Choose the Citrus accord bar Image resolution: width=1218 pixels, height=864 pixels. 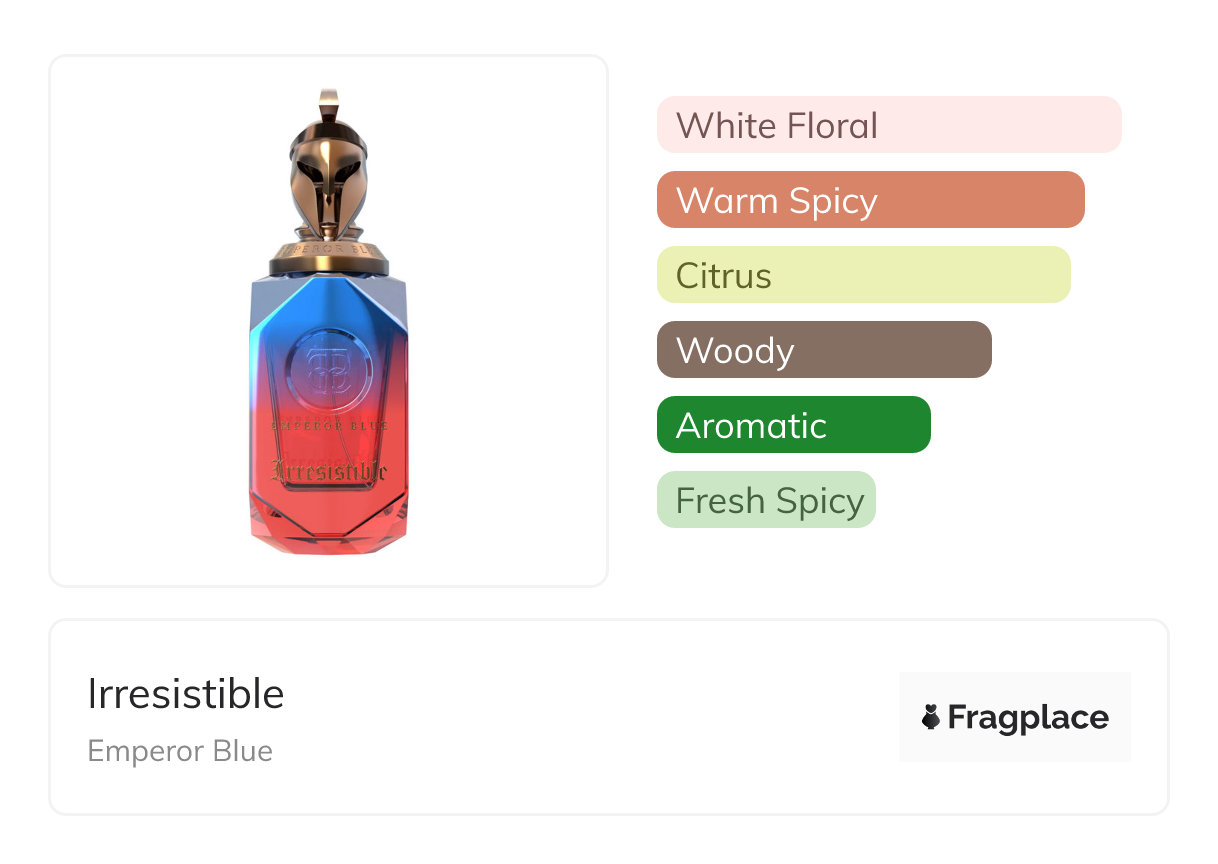pyautogui.click(x=863, y=275)
